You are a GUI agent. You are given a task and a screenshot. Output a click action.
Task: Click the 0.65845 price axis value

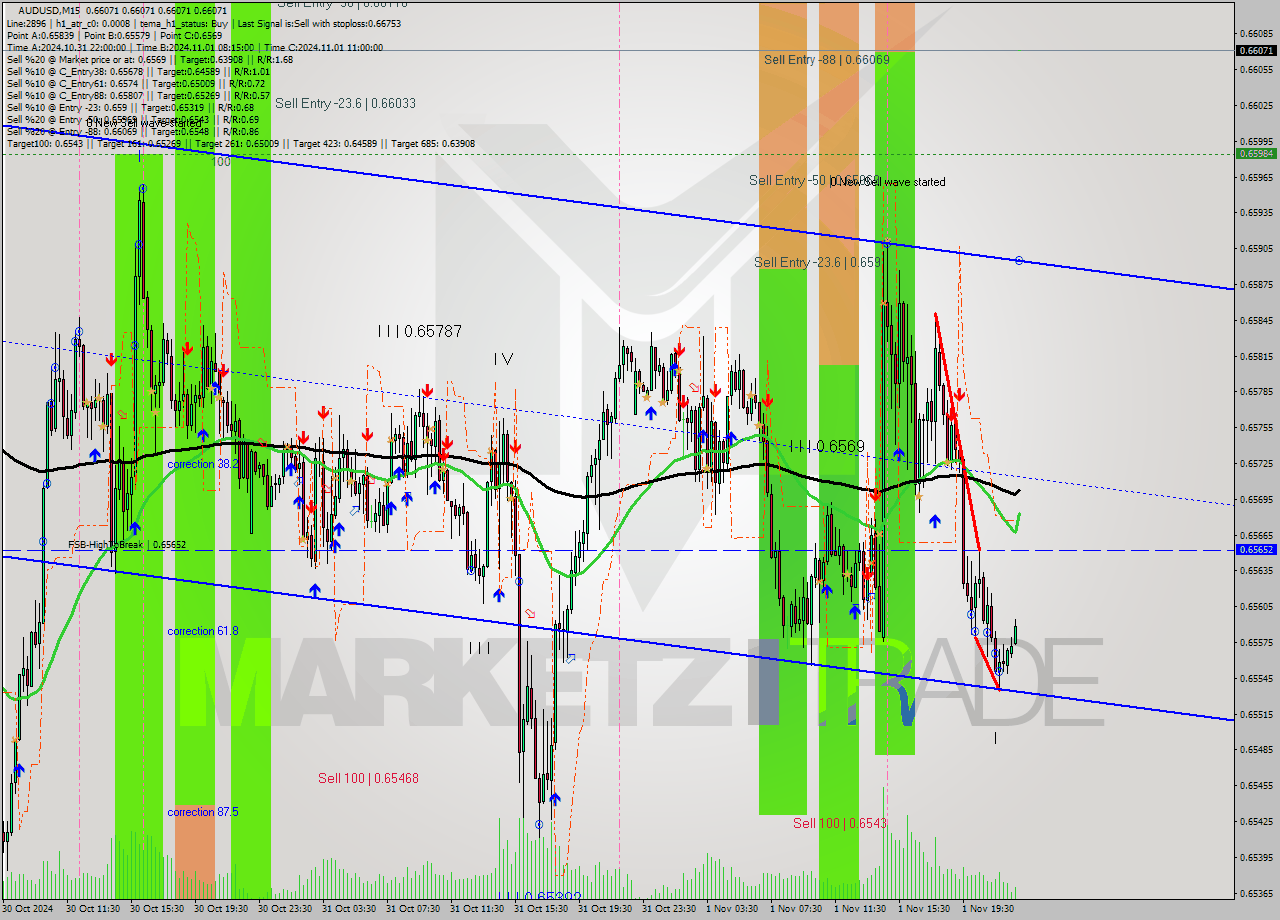tap(1256, 321)
